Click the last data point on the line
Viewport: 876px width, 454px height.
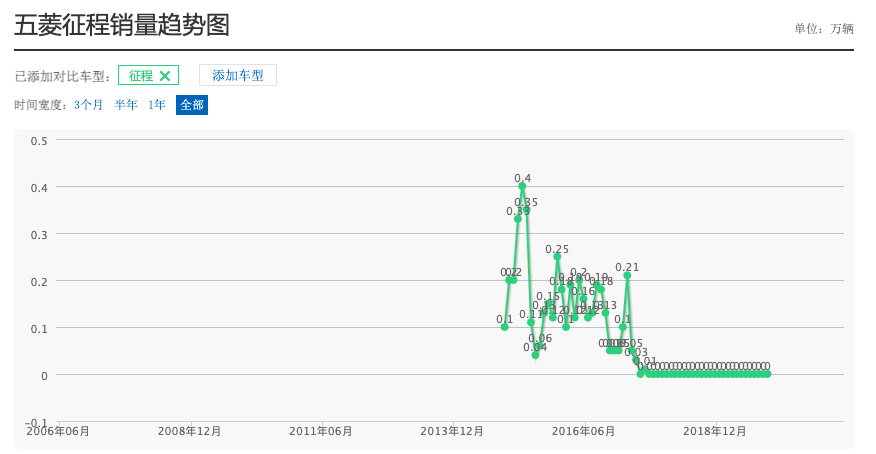pyautogui.click(x=767, y=373)
